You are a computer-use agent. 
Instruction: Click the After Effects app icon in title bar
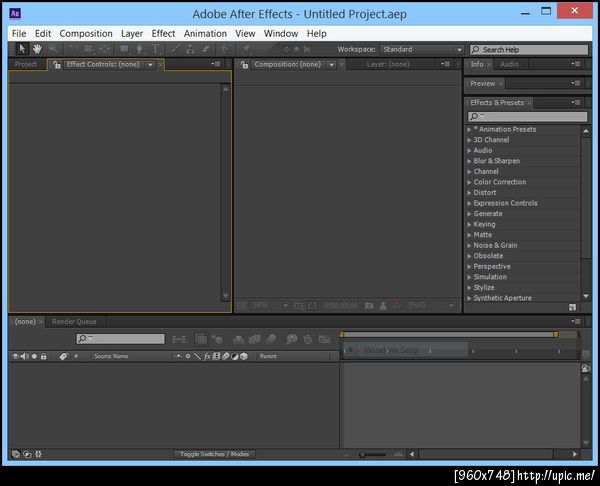15,14
